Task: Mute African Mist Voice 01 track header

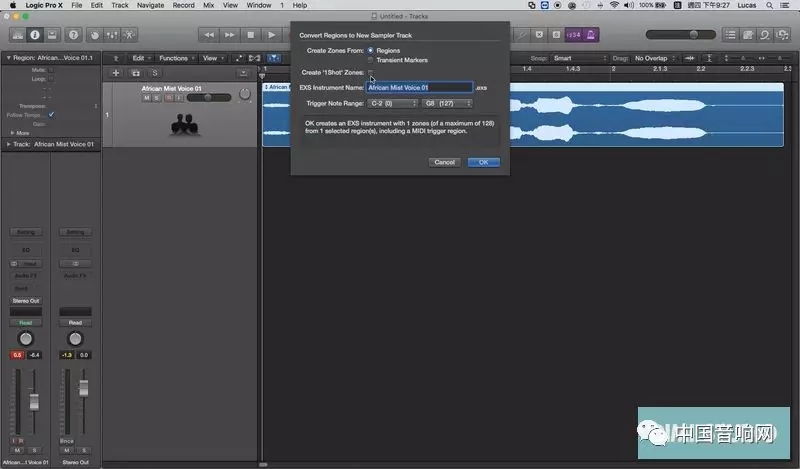Action: 147,97
